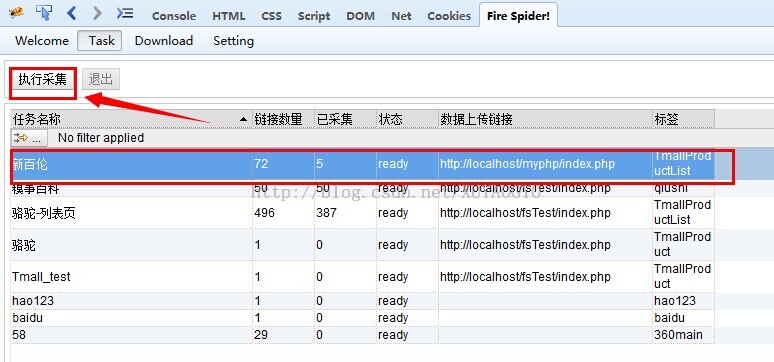The image size is (774, 362).
Task: Click ready status in baidu row
Action: click(x=407, y=318)
